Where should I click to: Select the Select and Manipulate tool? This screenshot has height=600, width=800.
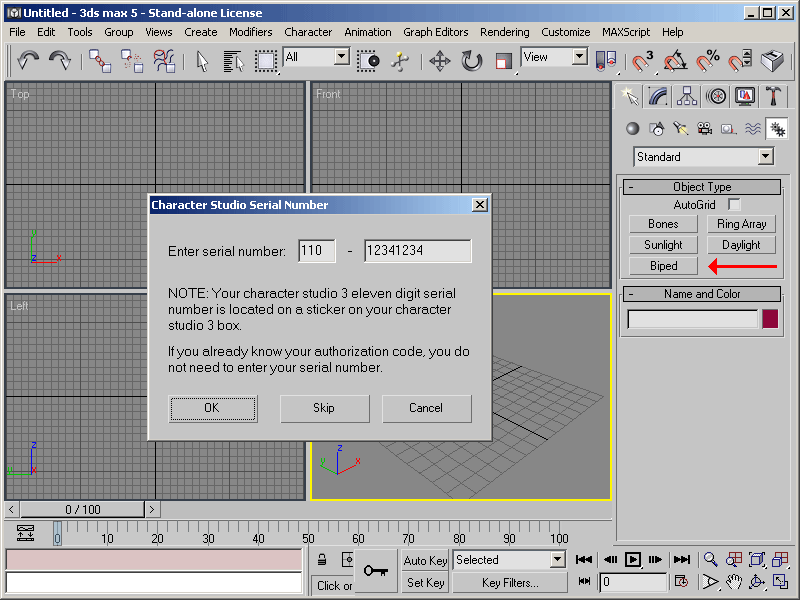[x=400, y=61]
